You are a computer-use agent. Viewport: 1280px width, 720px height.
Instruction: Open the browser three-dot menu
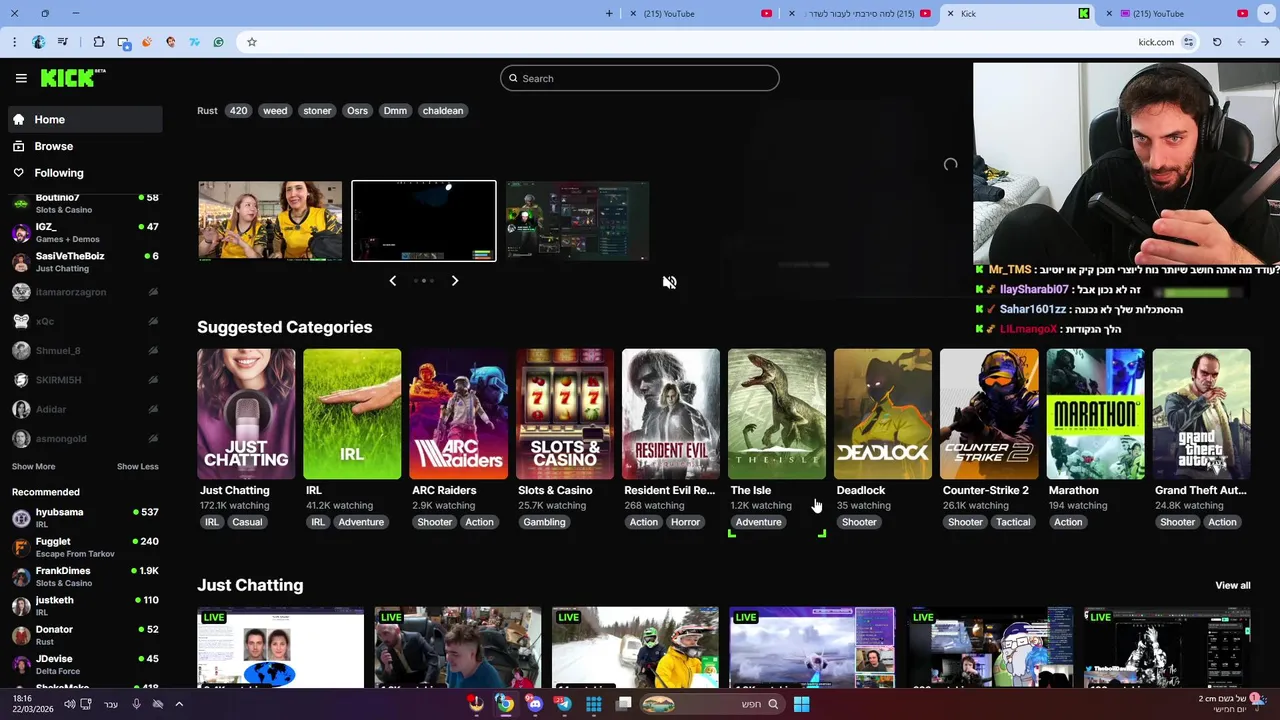(x=14, y=42)
